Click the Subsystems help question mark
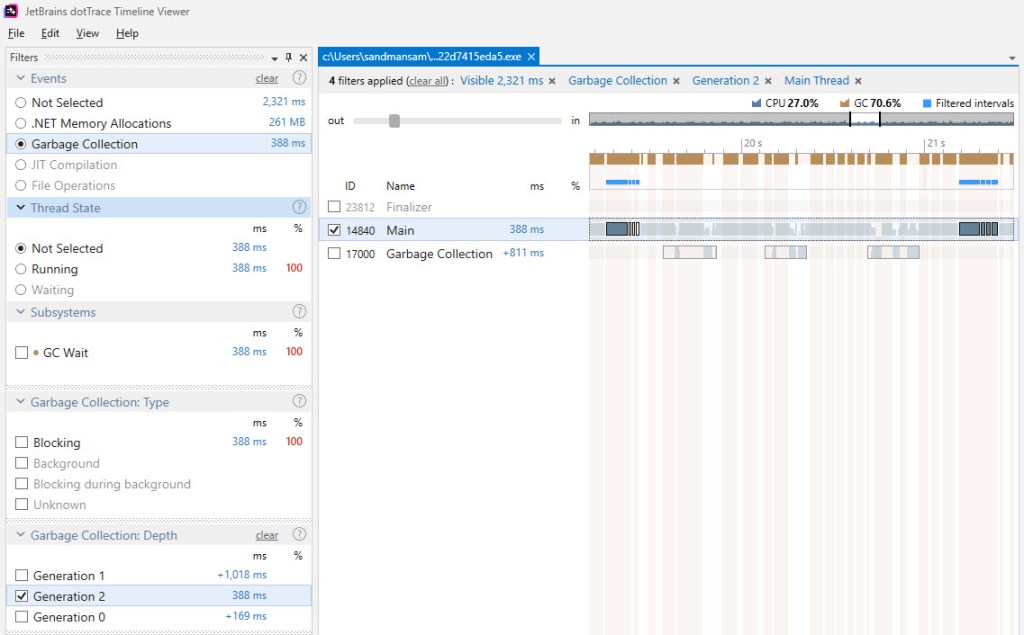The height and width of the screenshot is (635, 1024). (298, 312)
